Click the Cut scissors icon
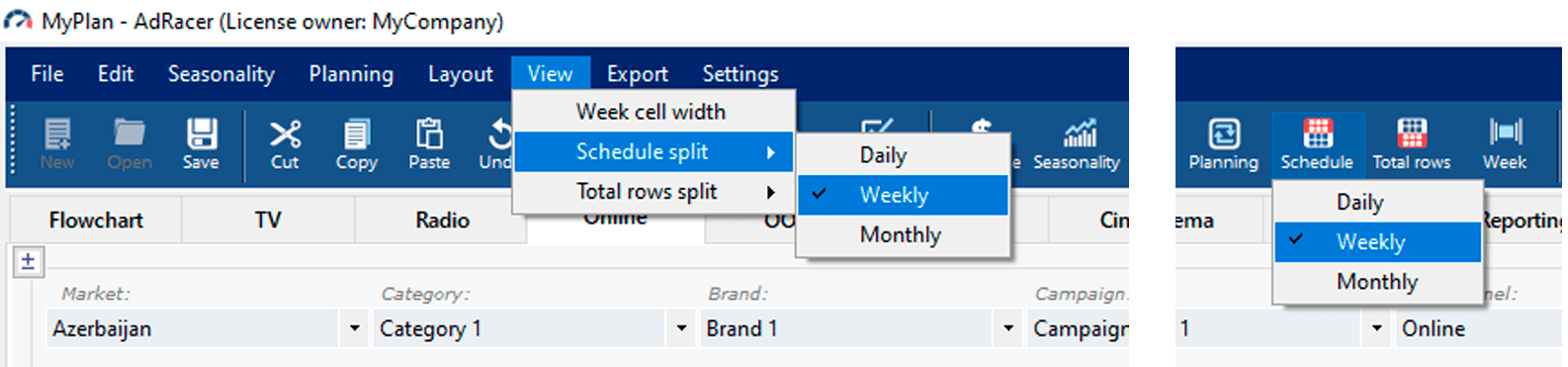The image size is (1568, 367). pyautogui.click(x=285, y=144)
